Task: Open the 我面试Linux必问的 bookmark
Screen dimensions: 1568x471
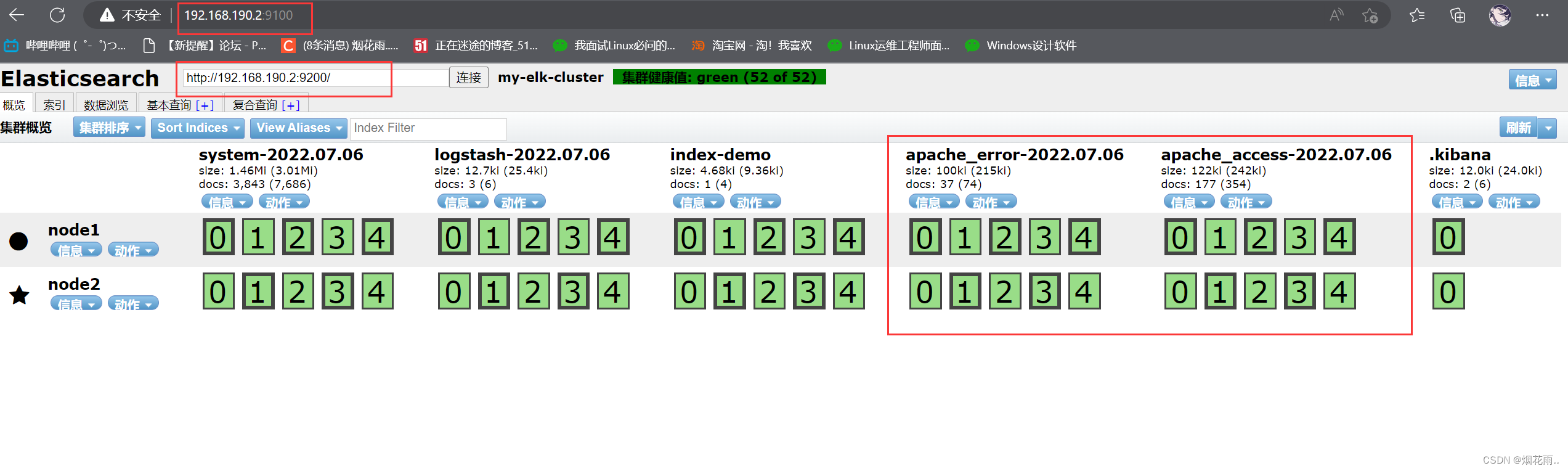Action: tap(614, 45)
